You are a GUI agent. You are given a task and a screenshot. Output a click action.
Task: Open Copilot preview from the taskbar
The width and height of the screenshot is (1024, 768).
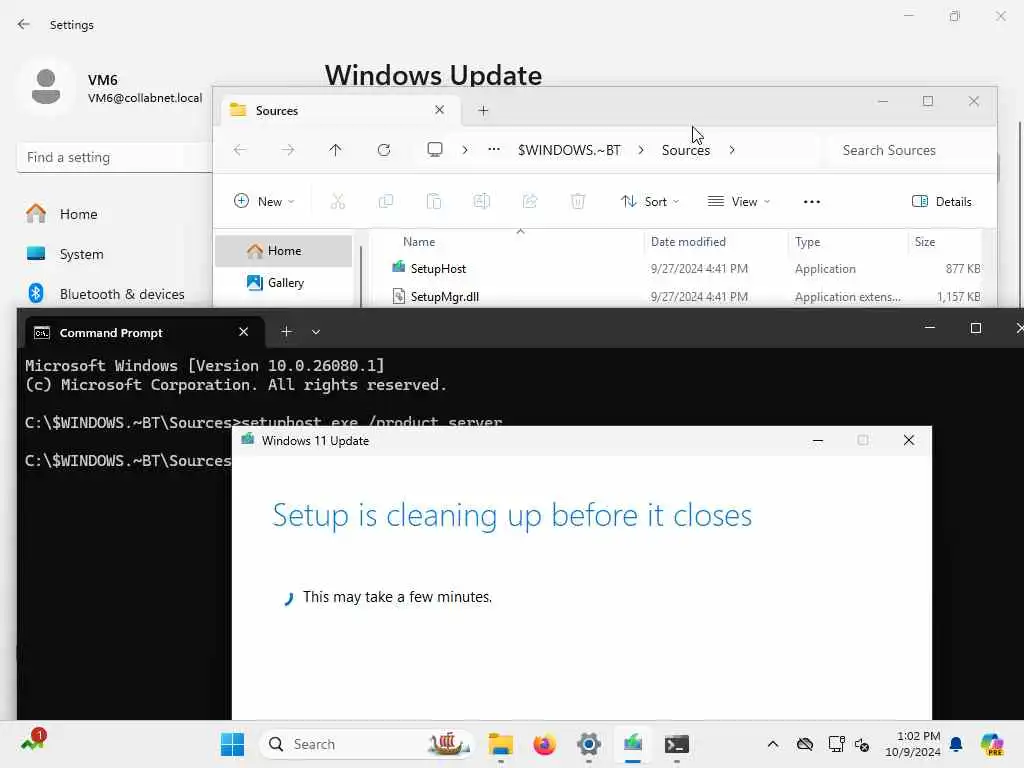point(992,744)
